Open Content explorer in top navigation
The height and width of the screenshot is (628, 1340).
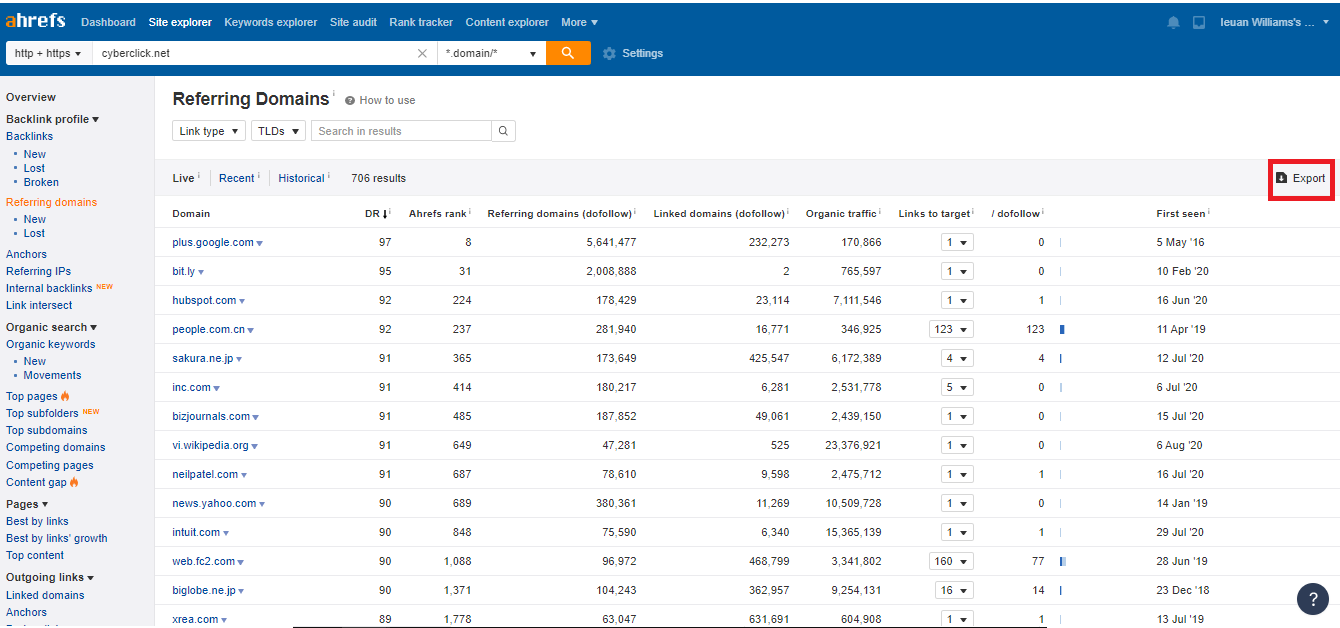coord(507,22)
